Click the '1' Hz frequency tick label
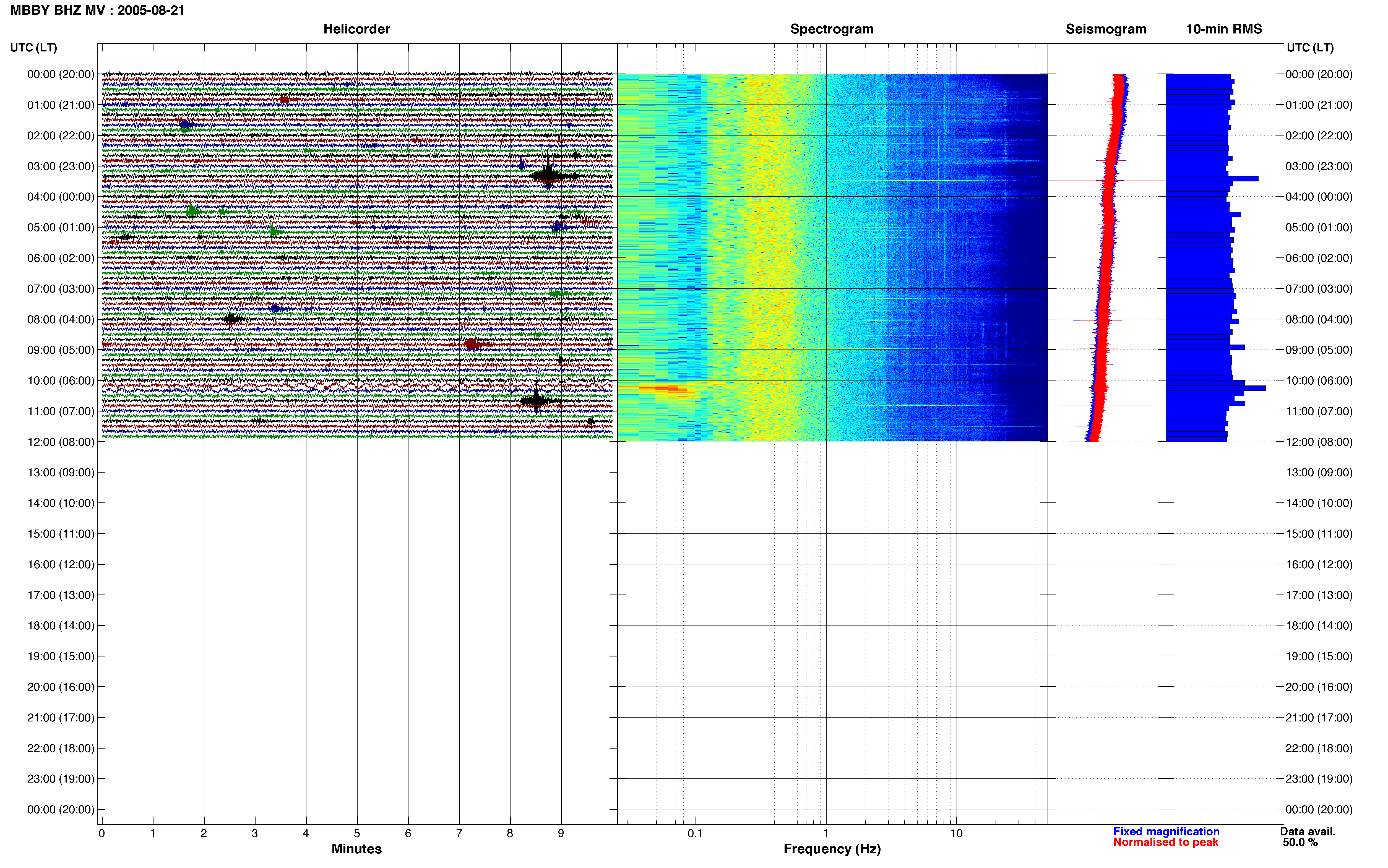Viewport: 1388px width, 868px height. 826,833
